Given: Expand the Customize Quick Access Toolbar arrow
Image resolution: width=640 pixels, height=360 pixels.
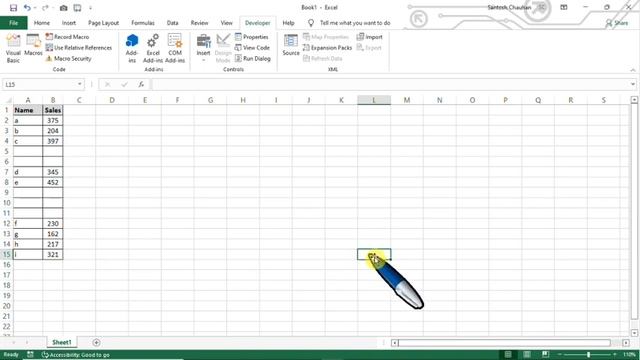Looking at the screenshot, I should pos(91,8).
